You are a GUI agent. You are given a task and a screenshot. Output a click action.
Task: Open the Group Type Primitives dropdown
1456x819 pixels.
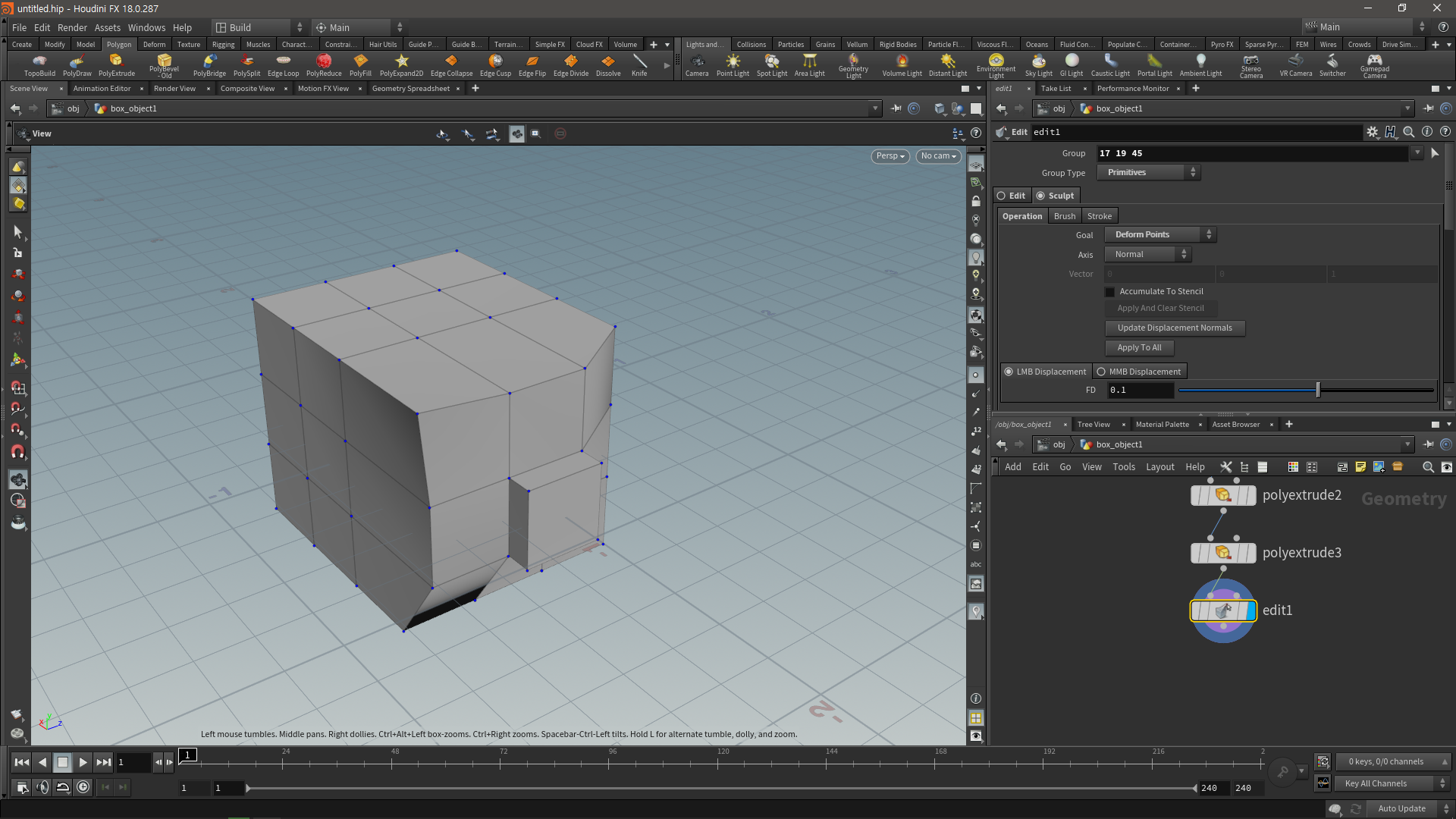[x=1148, y=173]
